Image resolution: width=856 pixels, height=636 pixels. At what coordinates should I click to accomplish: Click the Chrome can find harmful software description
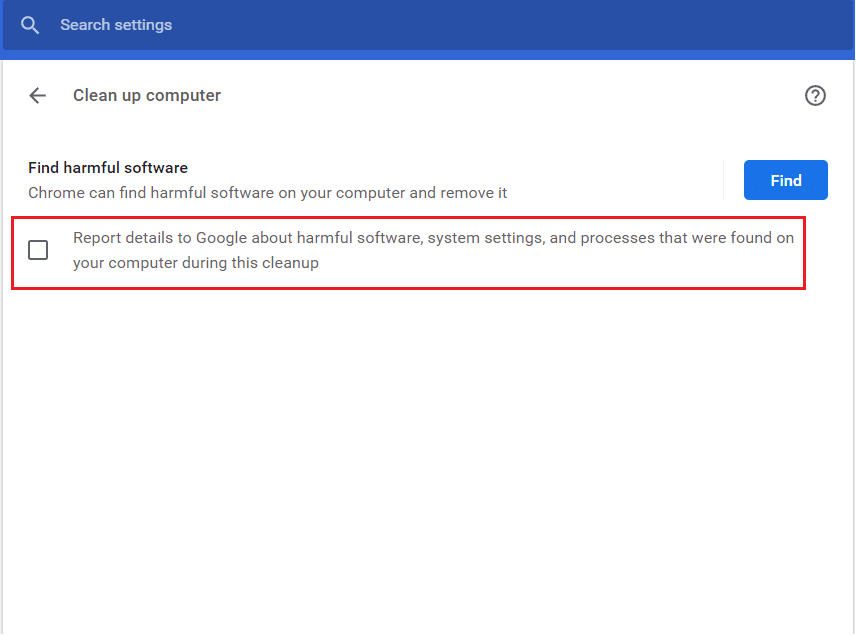pos(267,193)
